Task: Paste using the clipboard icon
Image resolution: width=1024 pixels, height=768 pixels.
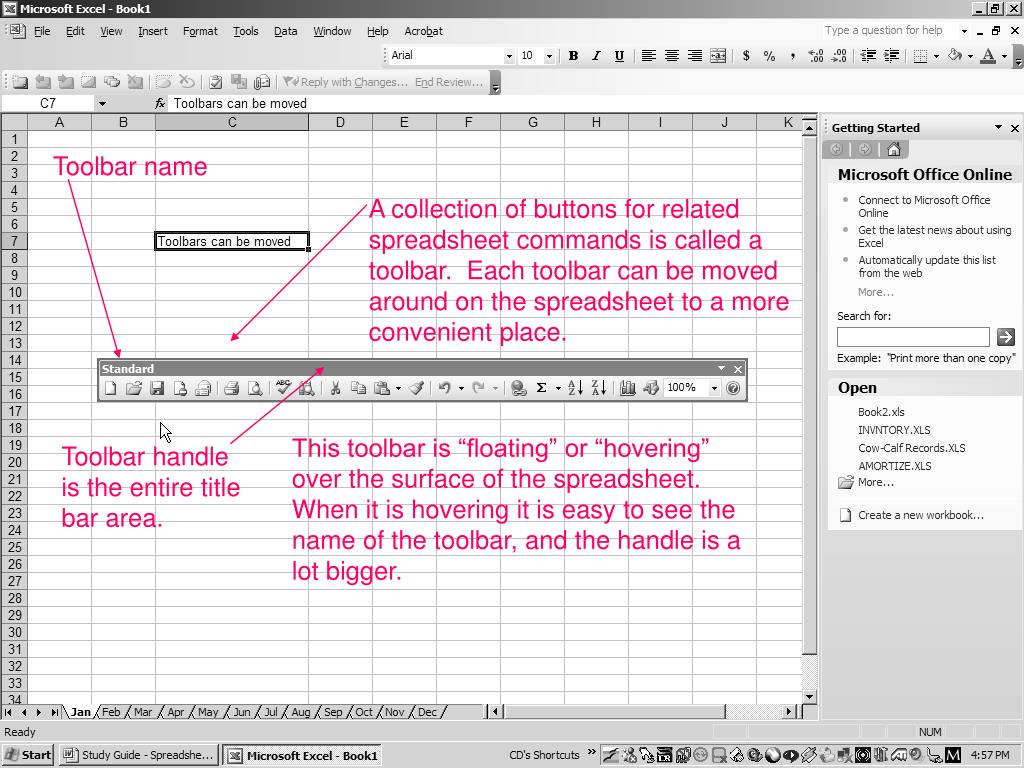Action: [x=382, y=389]
